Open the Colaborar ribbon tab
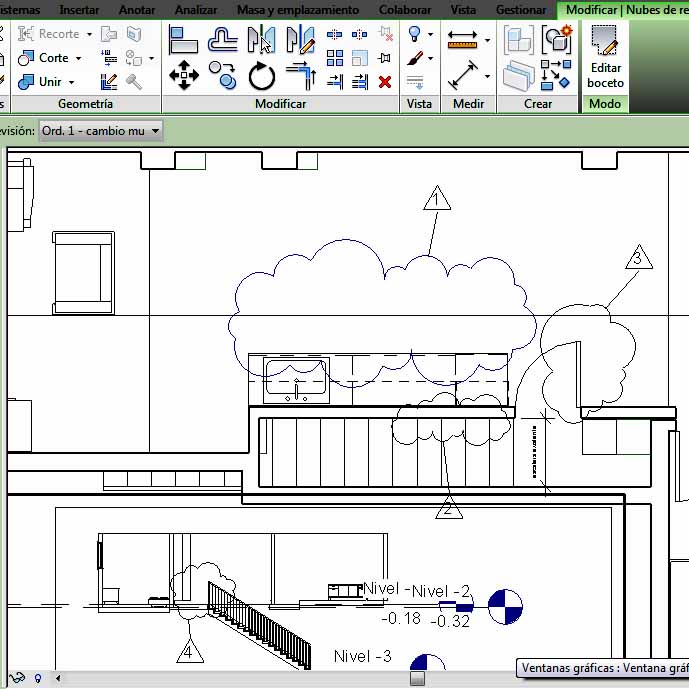 405,10
